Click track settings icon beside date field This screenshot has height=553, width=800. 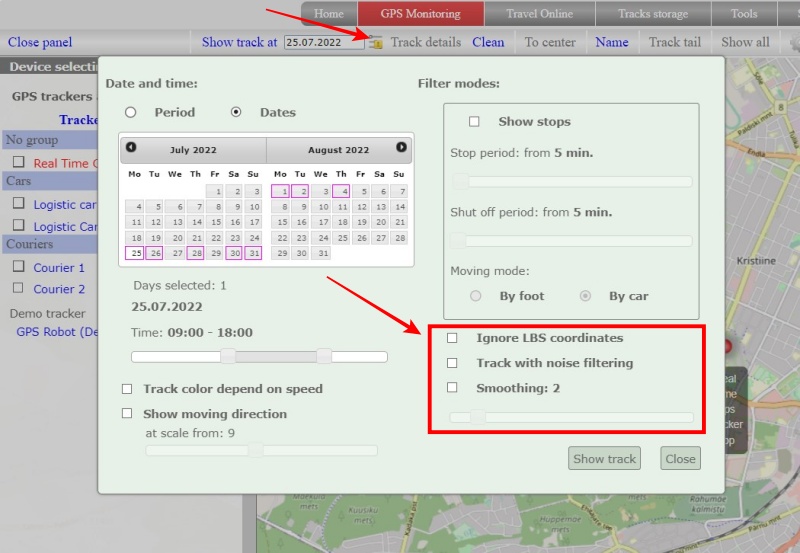pyautogui.click(x=375, y=43)
